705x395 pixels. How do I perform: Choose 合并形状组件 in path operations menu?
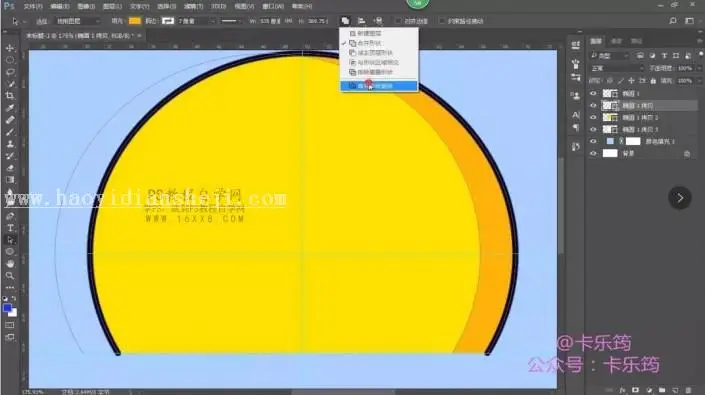pyautogui.click(x=379, y=86)
